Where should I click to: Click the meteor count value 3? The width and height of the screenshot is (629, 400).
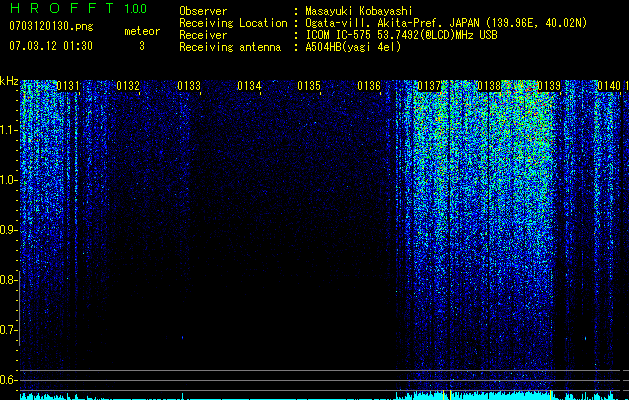pos(142,46)
